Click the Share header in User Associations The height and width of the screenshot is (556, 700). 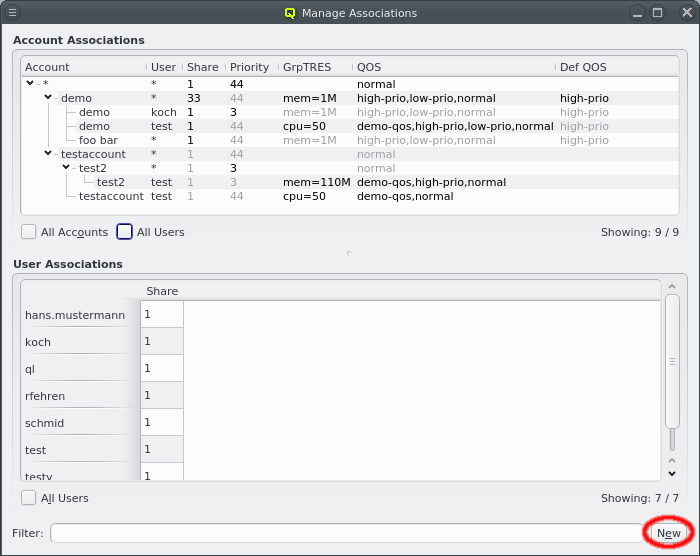162,291
